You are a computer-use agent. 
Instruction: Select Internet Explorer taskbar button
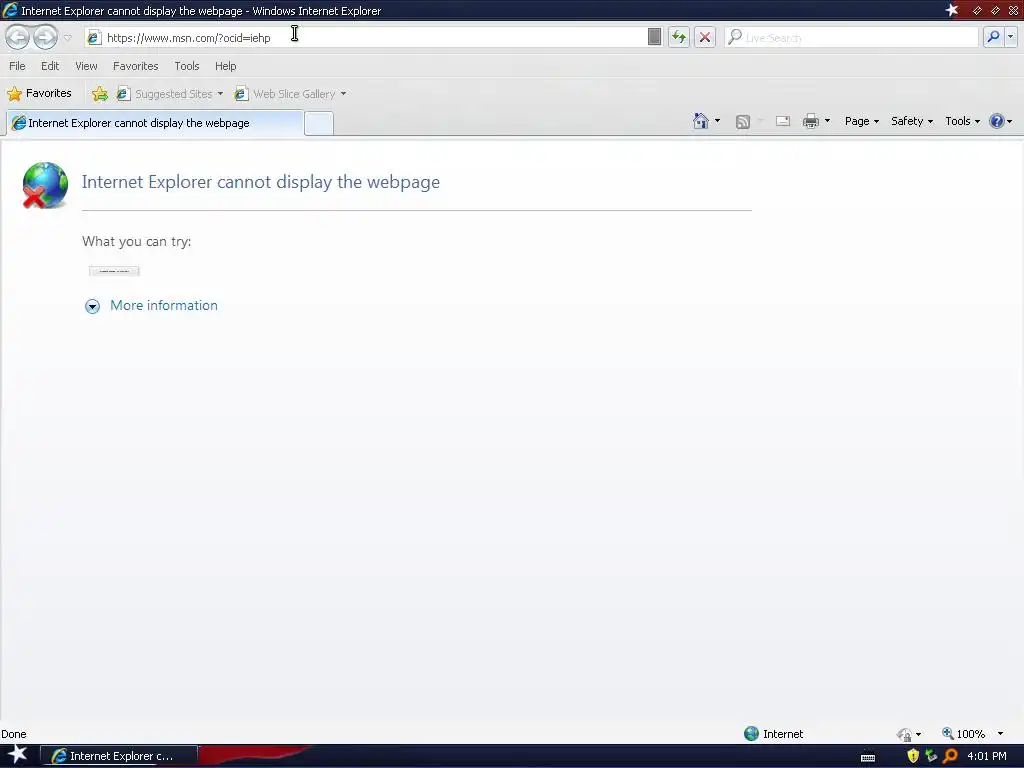[x=119, y=756]
